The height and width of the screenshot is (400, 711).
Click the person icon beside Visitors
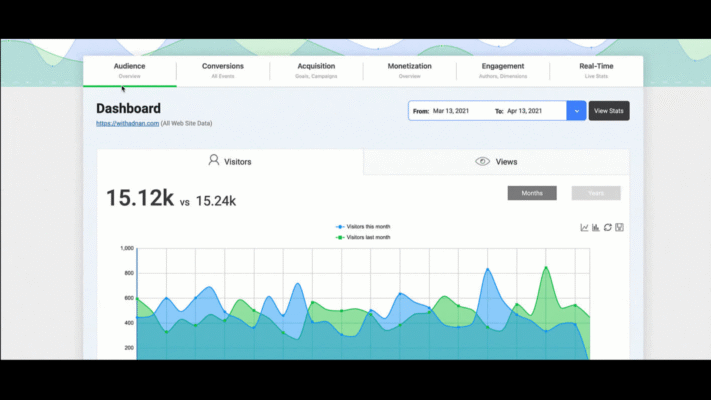[x=213, y=160]
